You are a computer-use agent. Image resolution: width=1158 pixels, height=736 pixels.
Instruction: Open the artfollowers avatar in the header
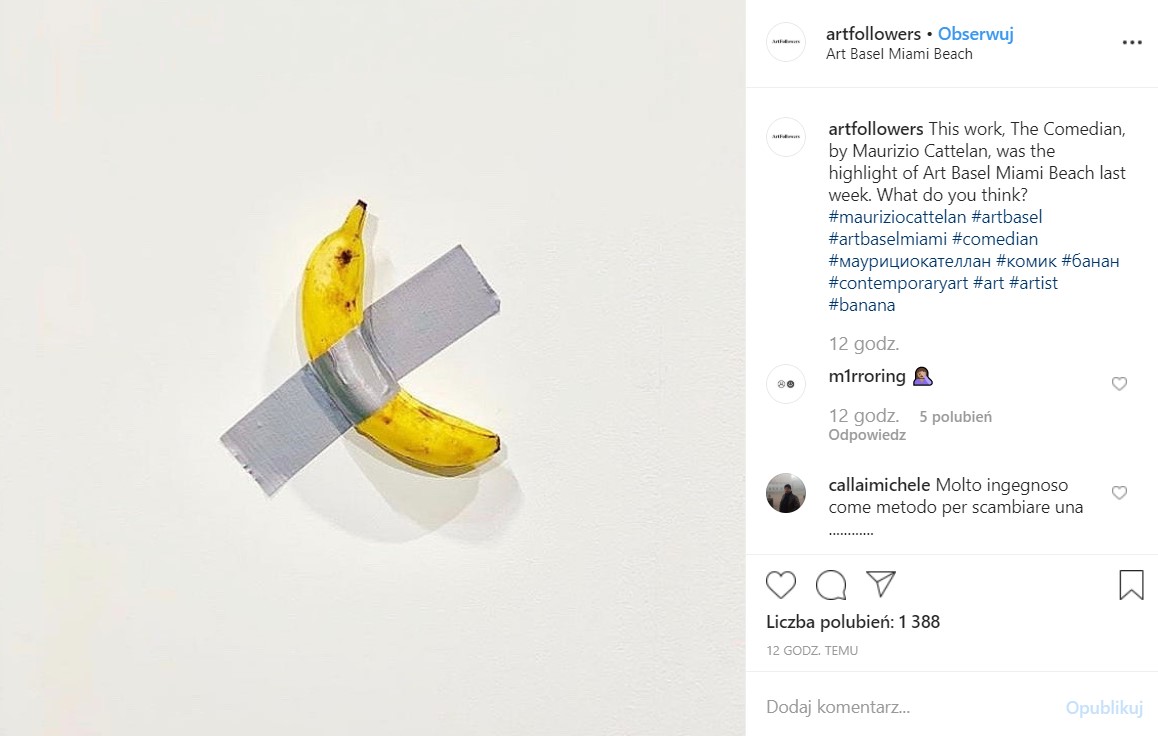pyautogui.click(x=786, y=42)
